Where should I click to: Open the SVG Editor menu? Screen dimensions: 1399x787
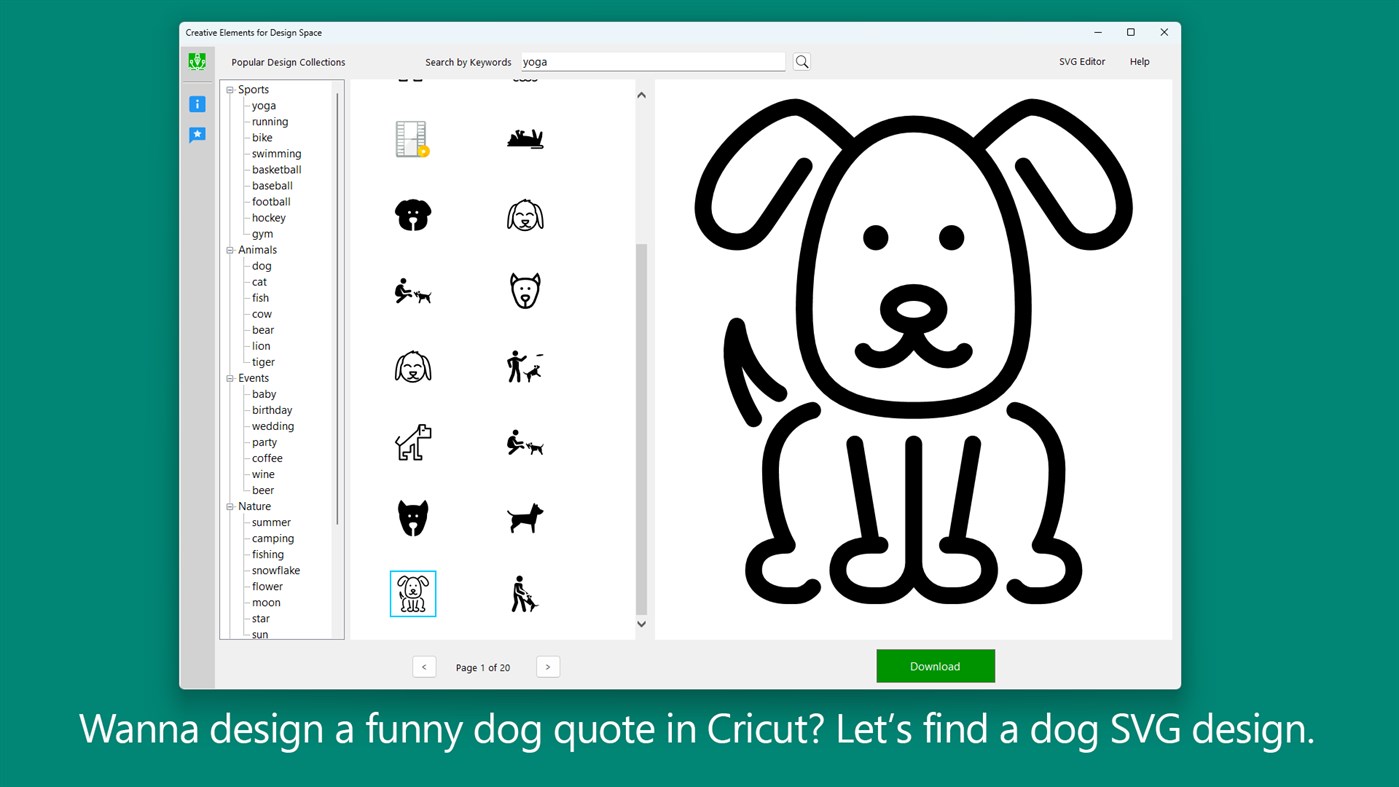point(1081,61)
